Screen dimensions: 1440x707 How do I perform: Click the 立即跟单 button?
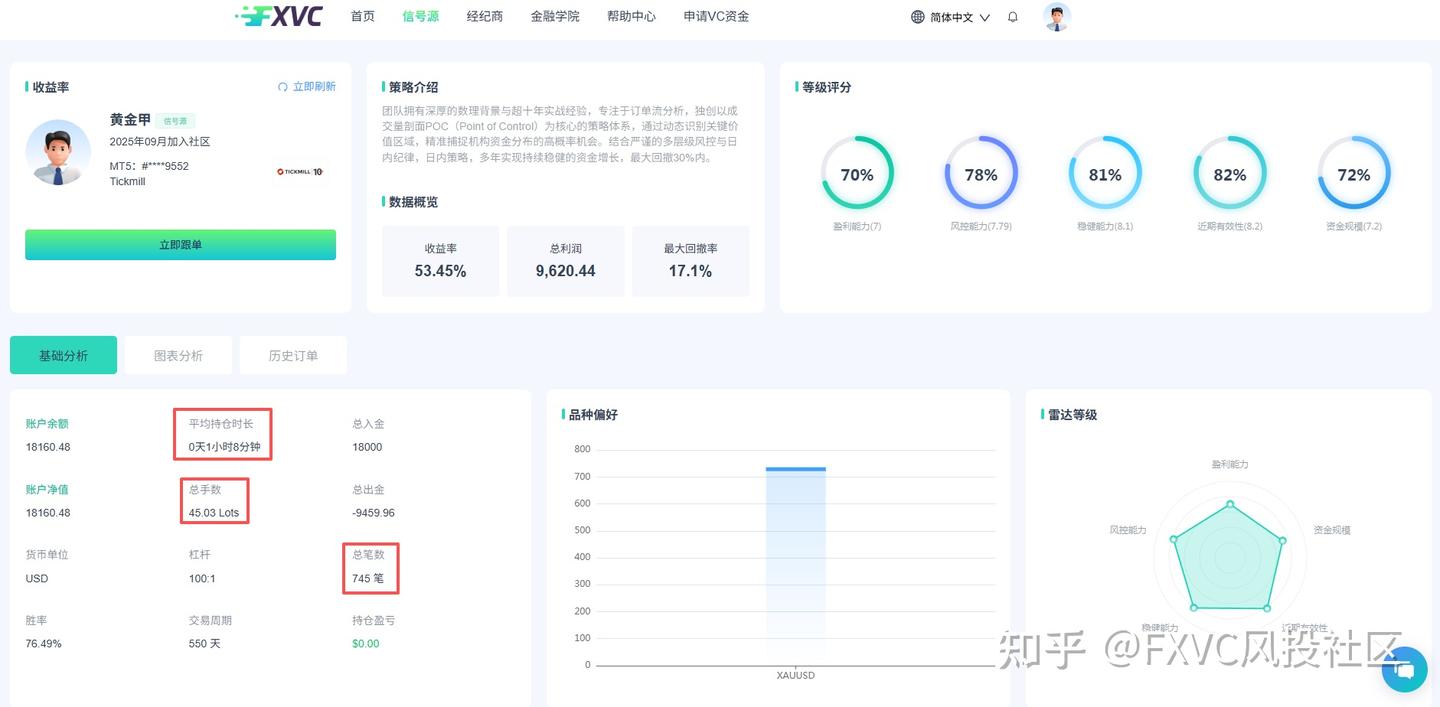(x=180, y=244)
